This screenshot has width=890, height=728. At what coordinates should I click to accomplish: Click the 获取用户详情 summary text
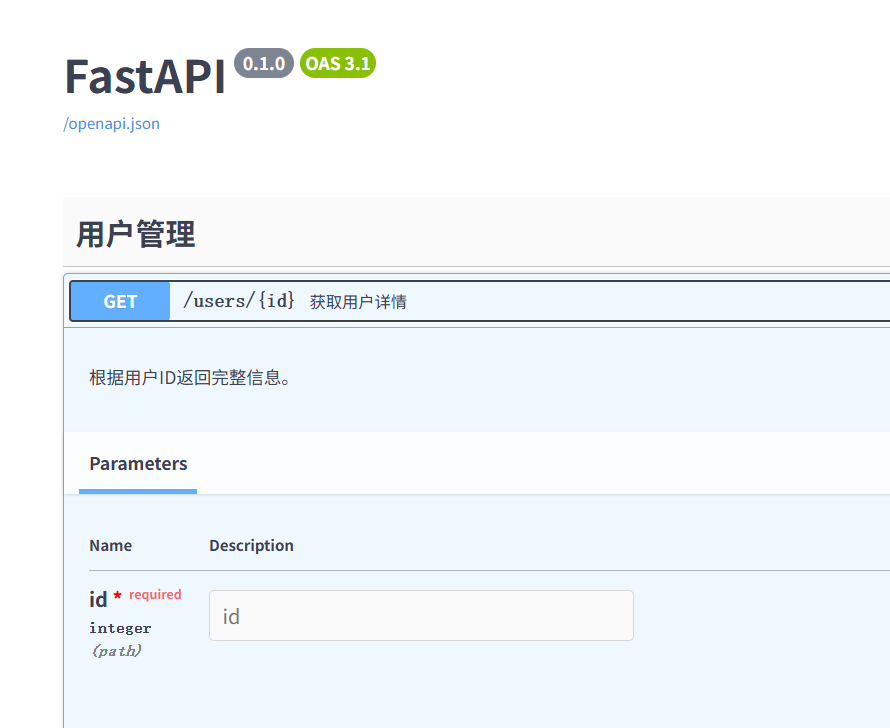tap(358, 302)
